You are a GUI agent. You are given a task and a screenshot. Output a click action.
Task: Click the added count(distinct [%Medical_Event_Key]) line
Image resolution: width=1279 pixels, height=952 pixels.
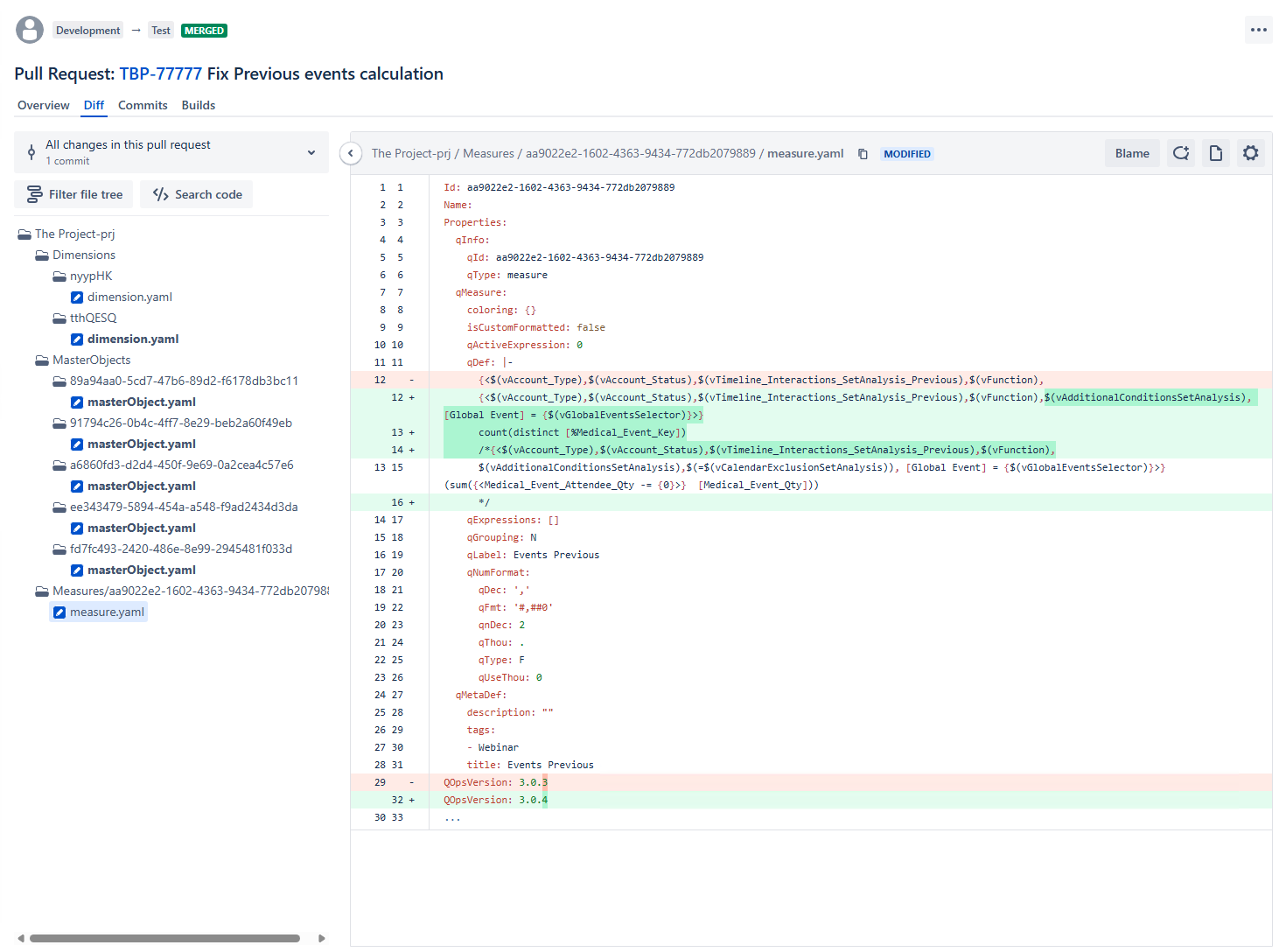[811, 432]
